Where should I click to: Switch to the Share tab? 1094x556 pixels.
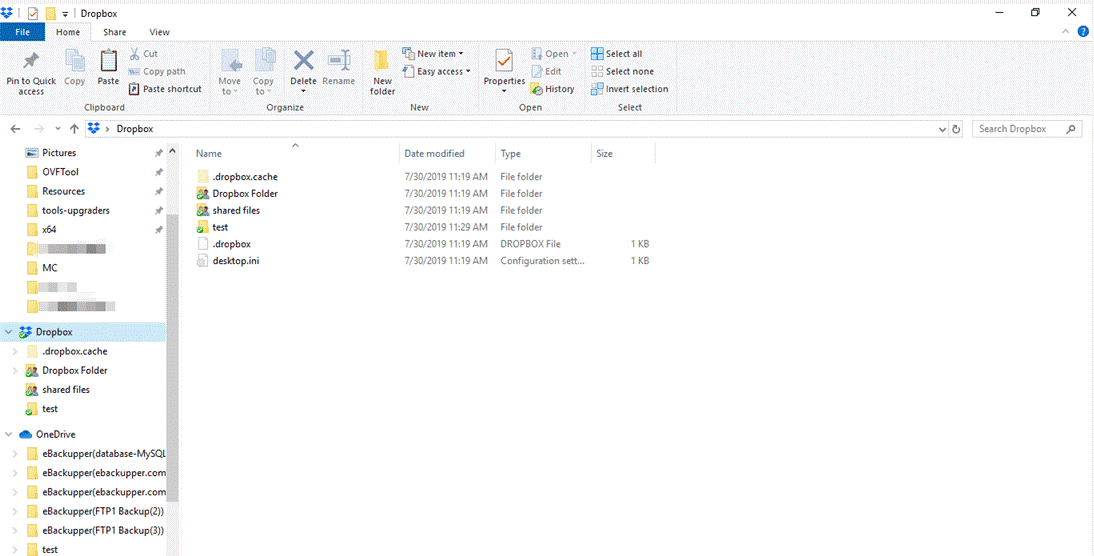tap(114, 32)
